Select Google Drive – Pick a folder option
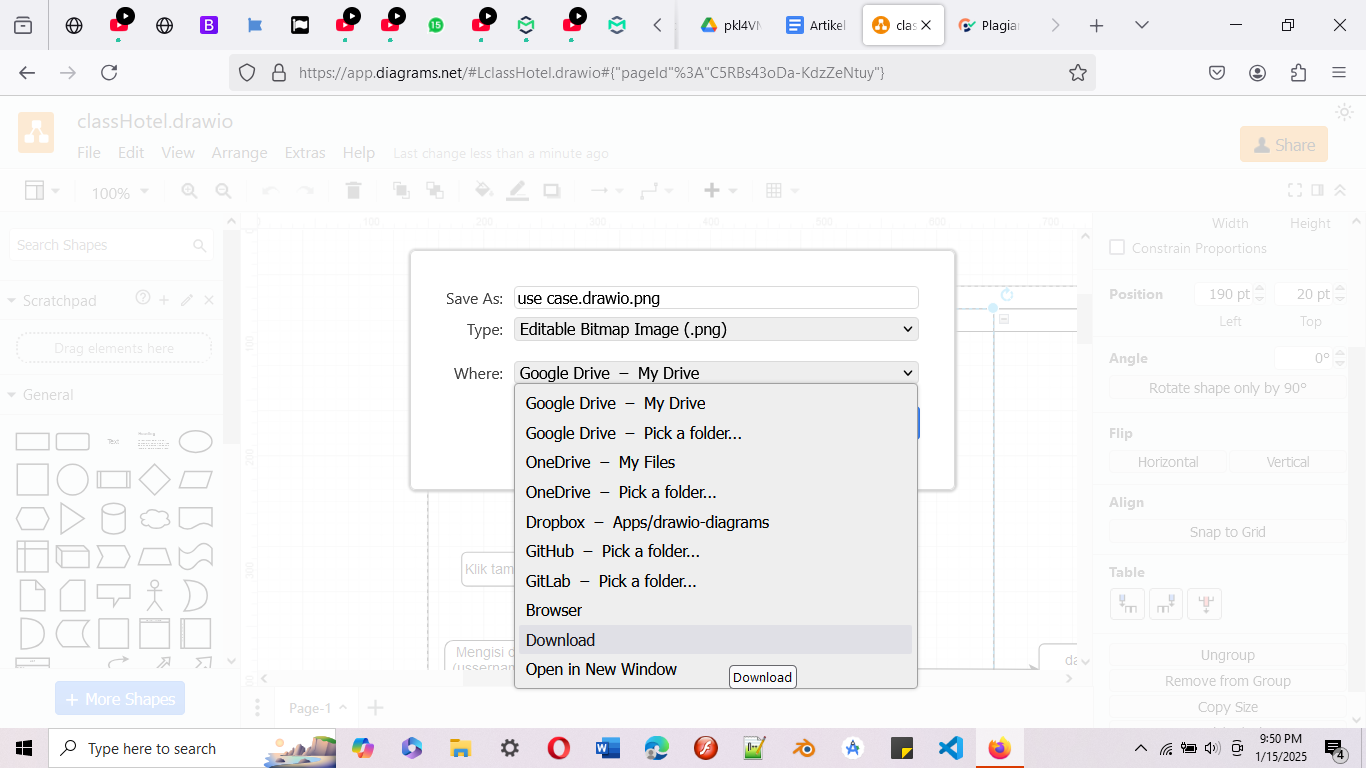Screen dimensions: 1366x768 pyautogui.click(x=715, y=433)
